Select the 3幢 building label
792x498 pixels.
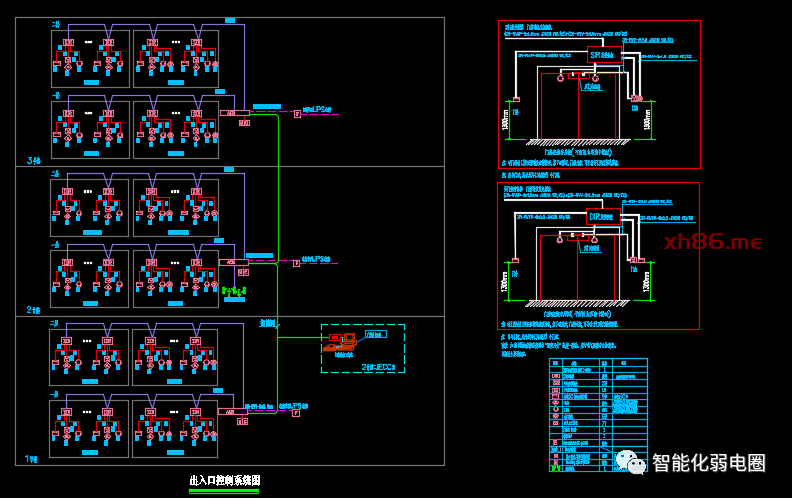click(x=34, y=159)
